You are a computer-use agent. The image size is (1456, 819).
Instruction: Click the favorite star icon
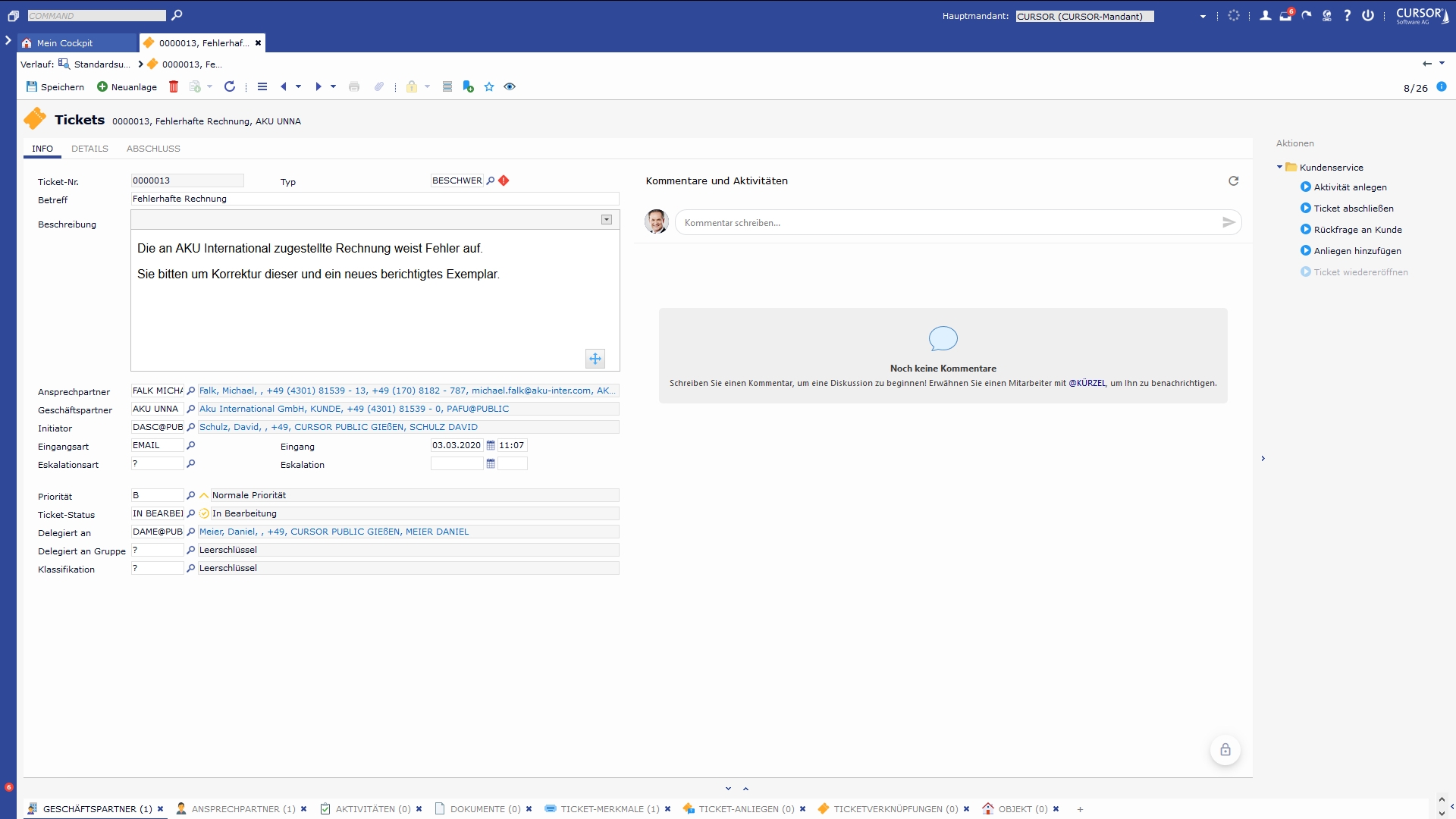coord(489,86)
